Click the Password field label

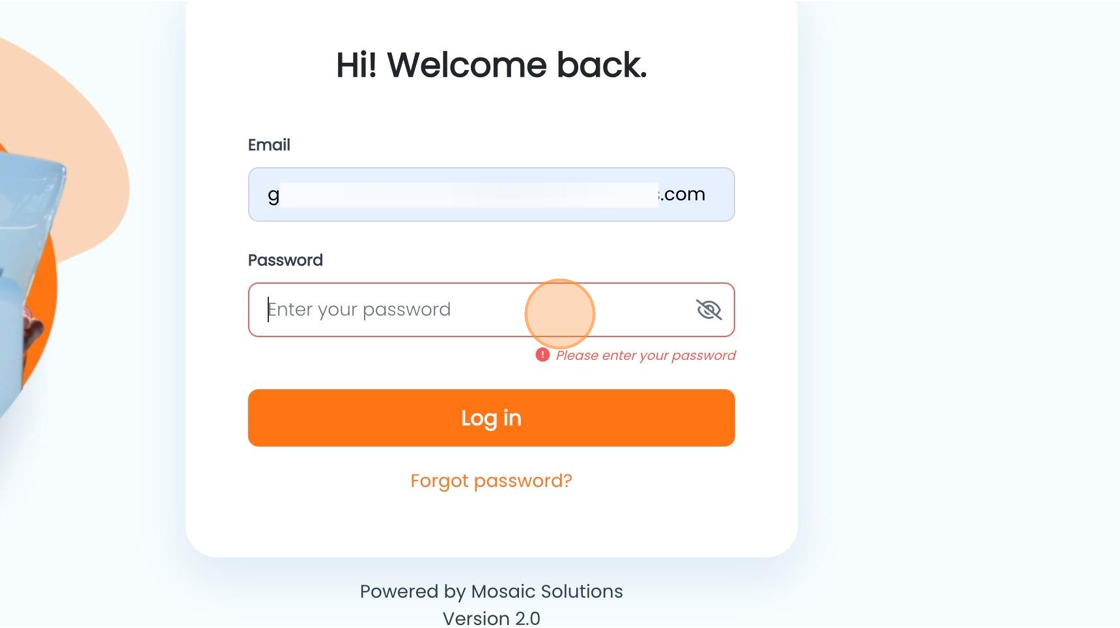point(286,260)
